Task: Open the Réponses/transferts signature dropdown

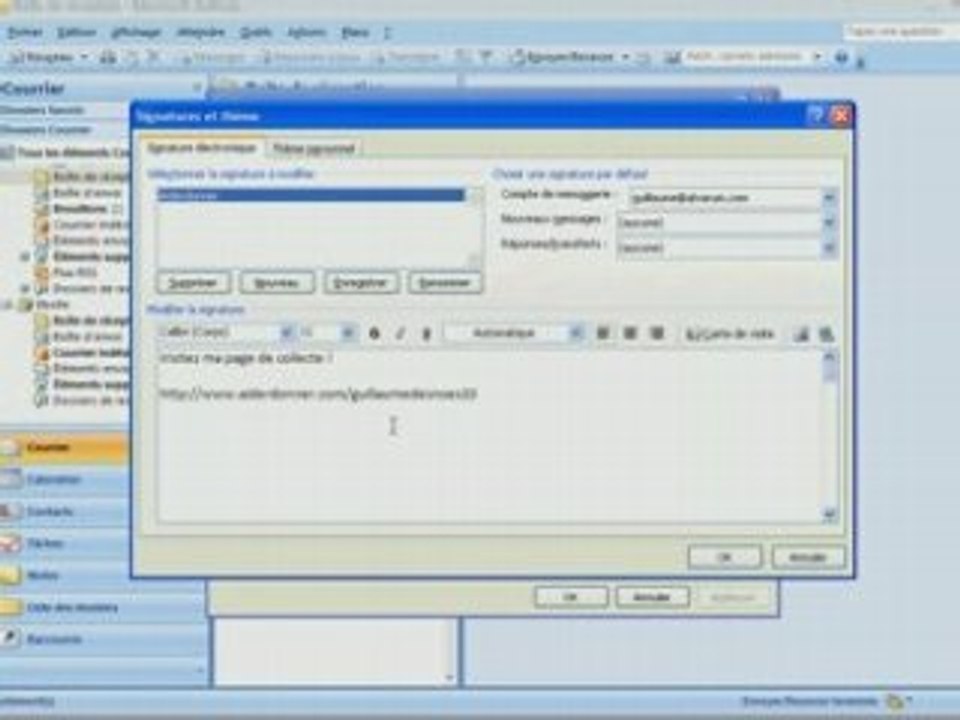Action: [x=828, y=247]
